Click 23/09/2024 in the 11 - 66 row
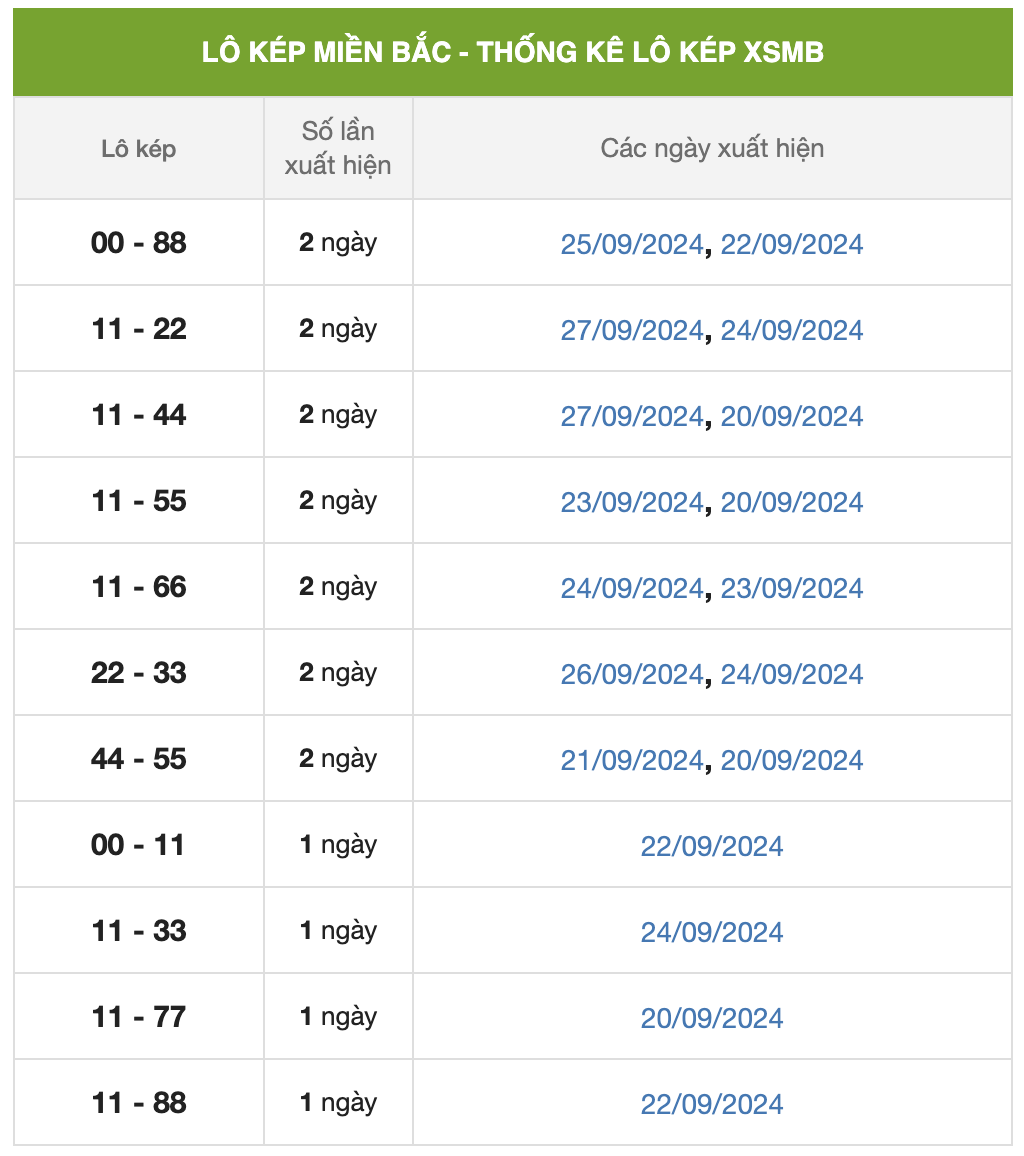The height and width of the screenshot is (1156, 1024). coord(792,589)
